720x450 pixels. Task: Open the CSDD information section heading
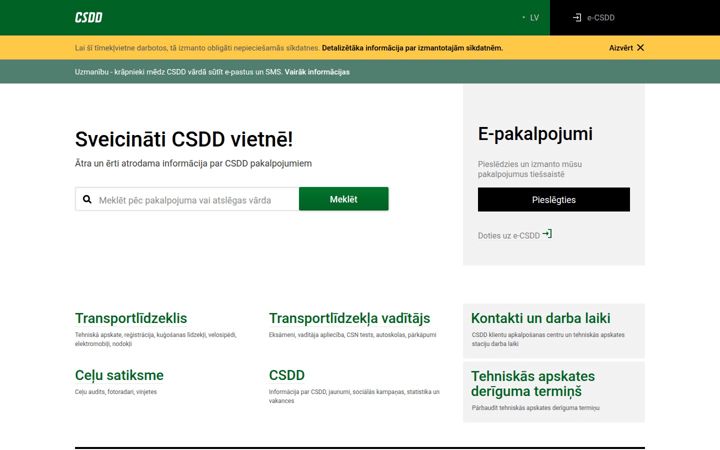(287, 375)
